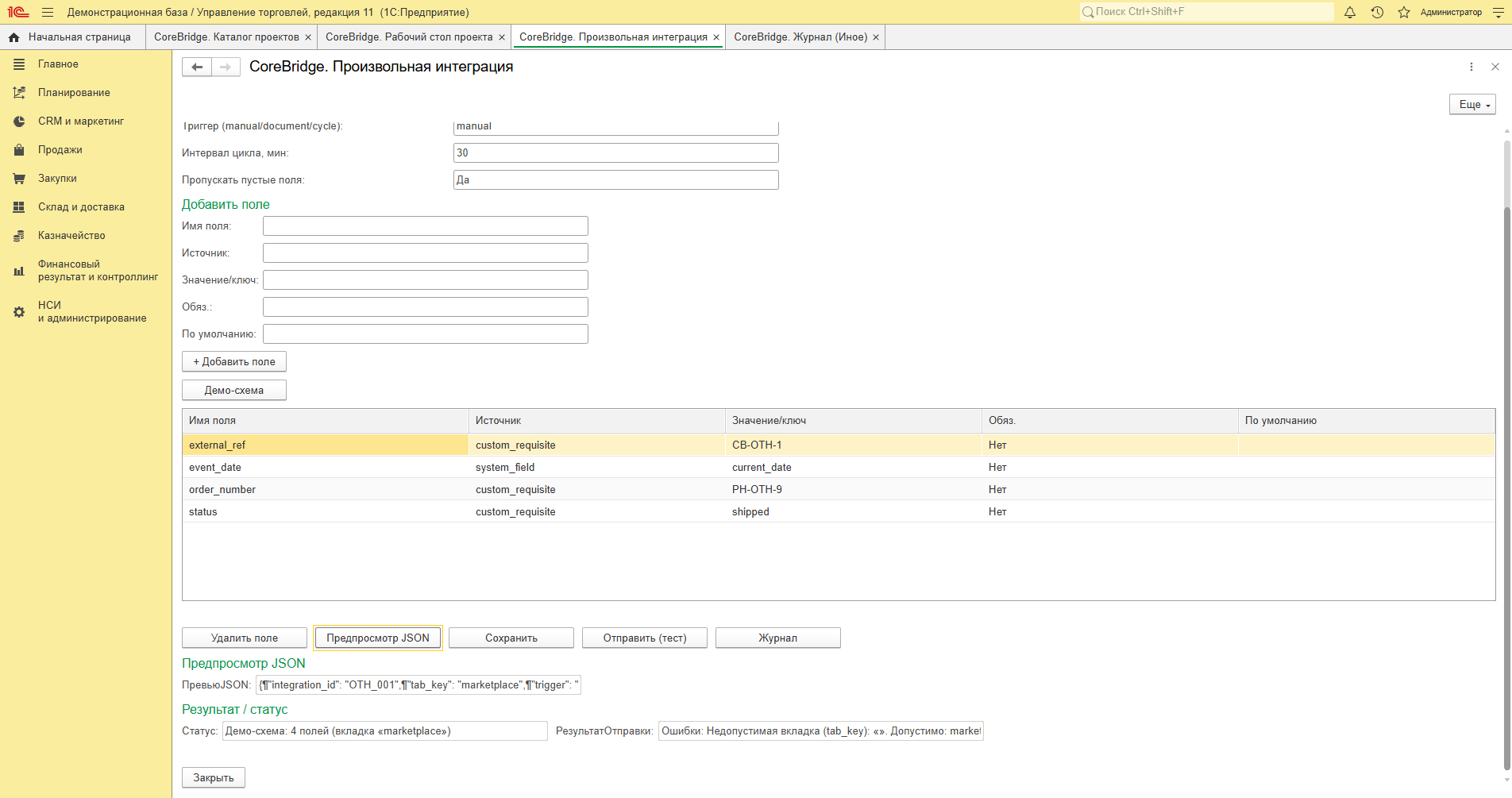The height and width of the screenshot is (798, 1512).
Task: Click the CRM и маркетинг pie icon
Action: tap(19, 121)
